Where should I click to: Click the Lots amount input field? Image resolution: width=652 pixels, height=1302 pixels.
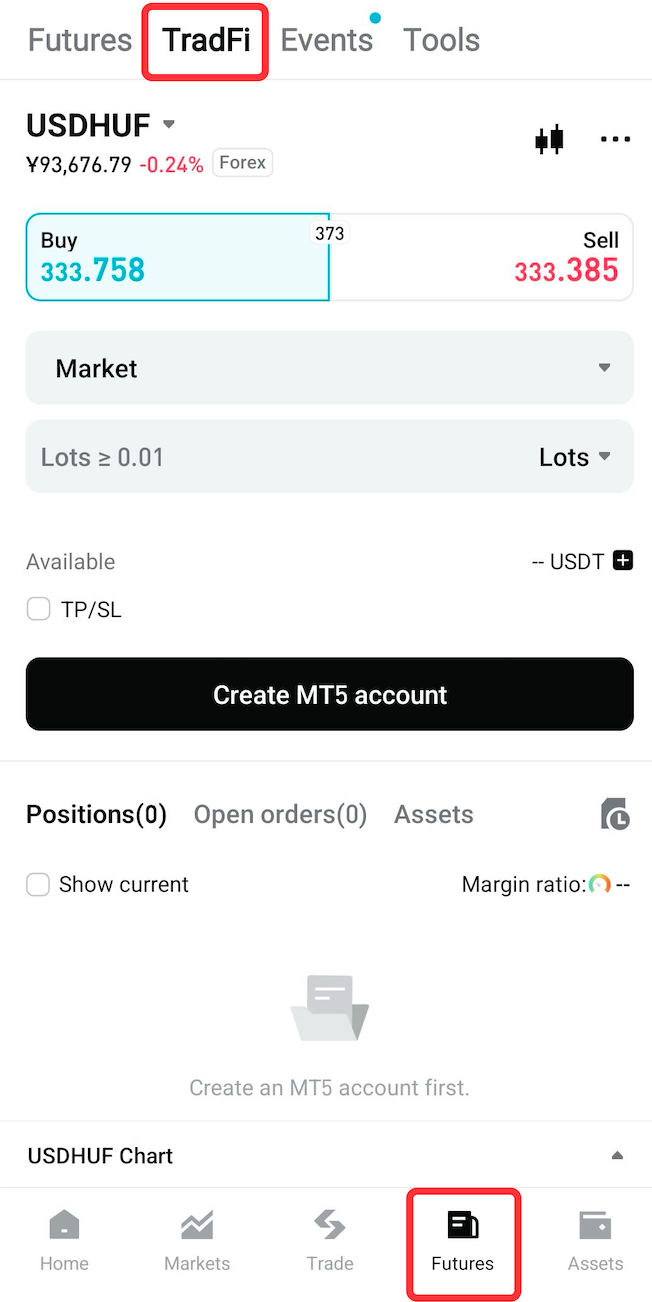200,456
